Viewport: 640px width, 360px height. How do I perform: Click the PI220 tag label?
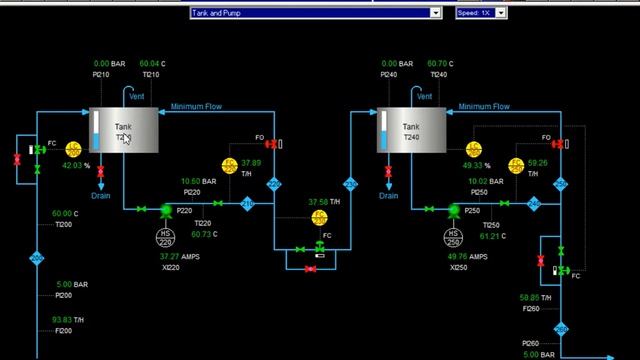pyautogui.click(x=192, y=192)
